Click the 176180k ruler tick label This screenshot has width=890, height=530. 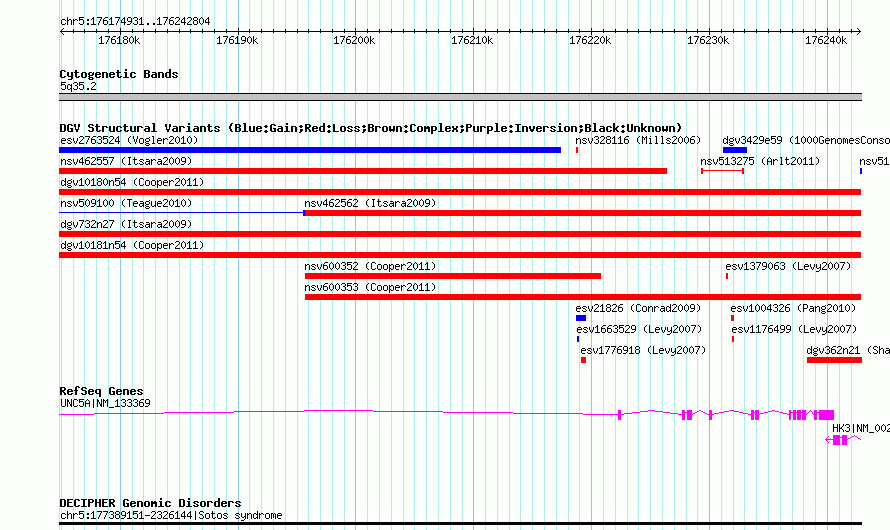[x=119, y=40]
